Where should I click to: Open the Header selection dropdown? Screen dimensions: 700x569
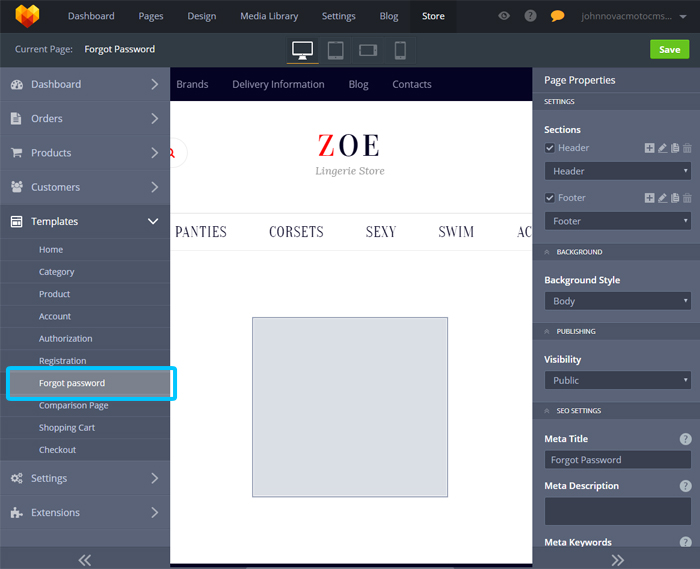coord(617,171)
